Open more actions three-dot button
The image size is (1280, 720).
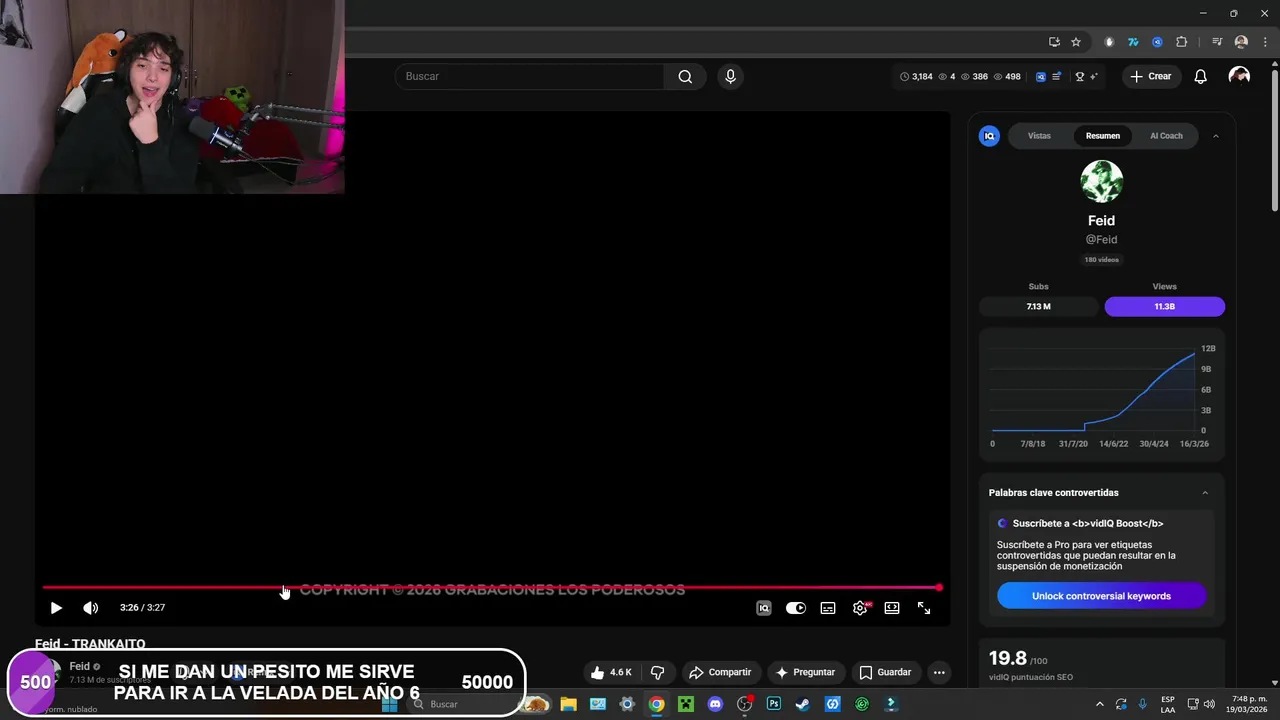[939, 673]
